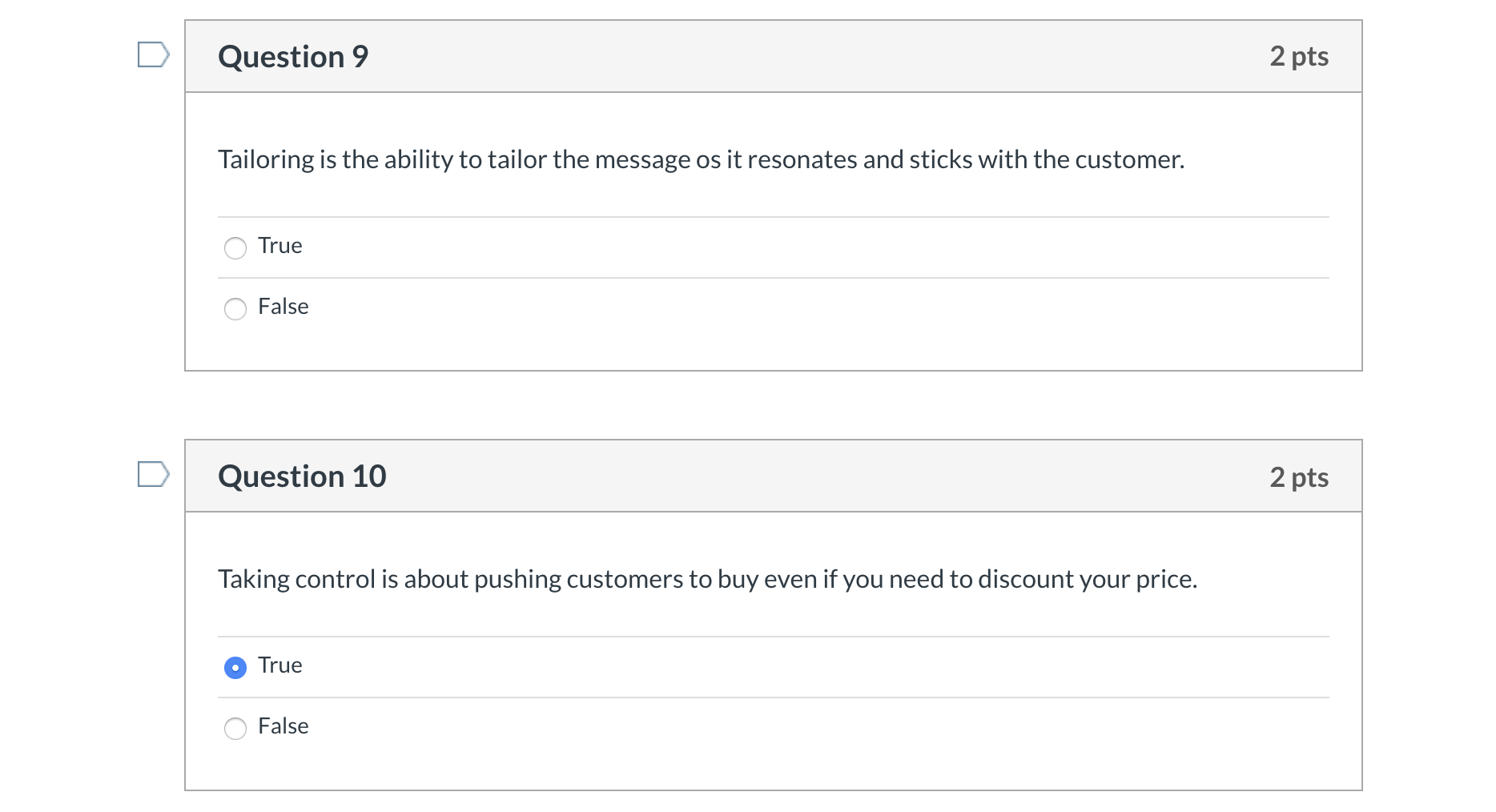1496x812 pixels.
Task: Click the word discount in Question 10 statement
Action: click(x=1024, y=579)
